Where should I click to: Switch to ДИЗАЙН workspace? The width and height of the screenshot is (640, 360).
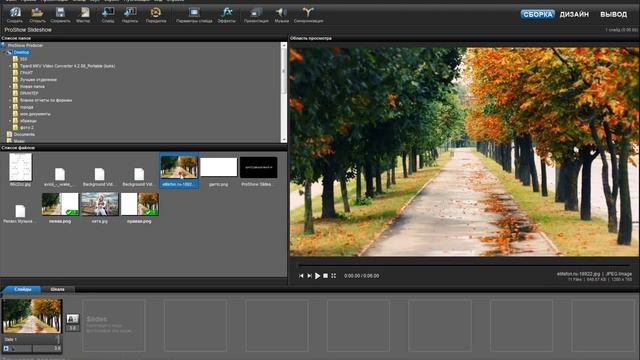point(574,14)
